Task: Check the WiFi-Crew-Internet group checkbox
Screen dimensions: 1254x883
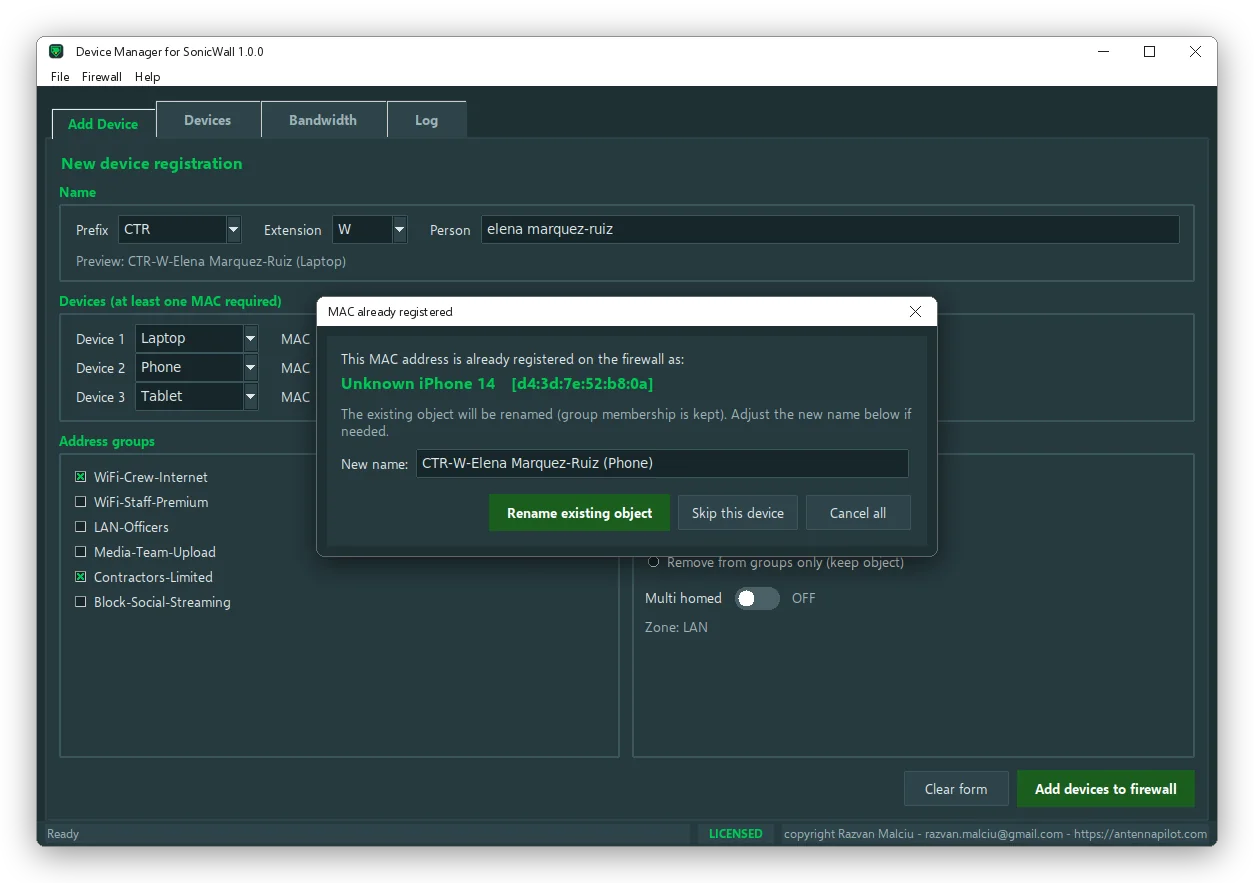Action: (x=81, y=477)
